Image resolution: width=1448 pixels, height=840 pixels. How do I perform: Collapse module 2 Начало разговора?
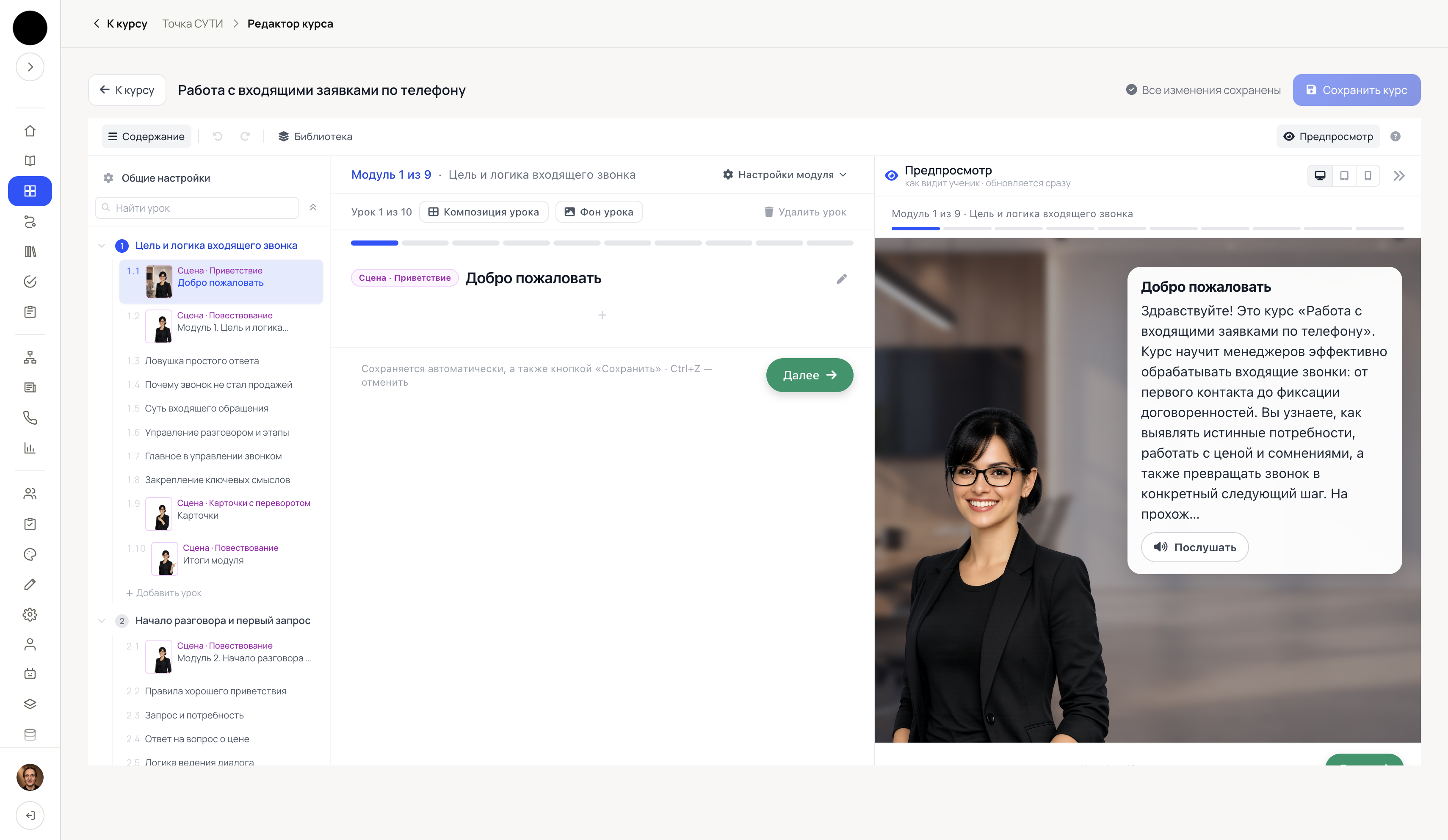[102, 621]
